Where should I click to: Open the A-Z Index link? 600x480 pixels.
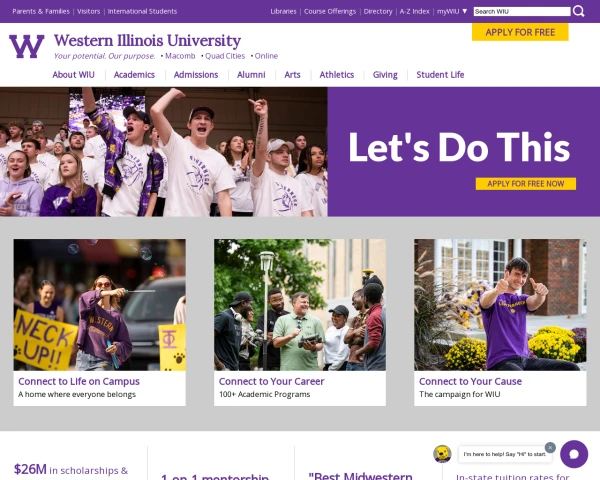point(414,11)
